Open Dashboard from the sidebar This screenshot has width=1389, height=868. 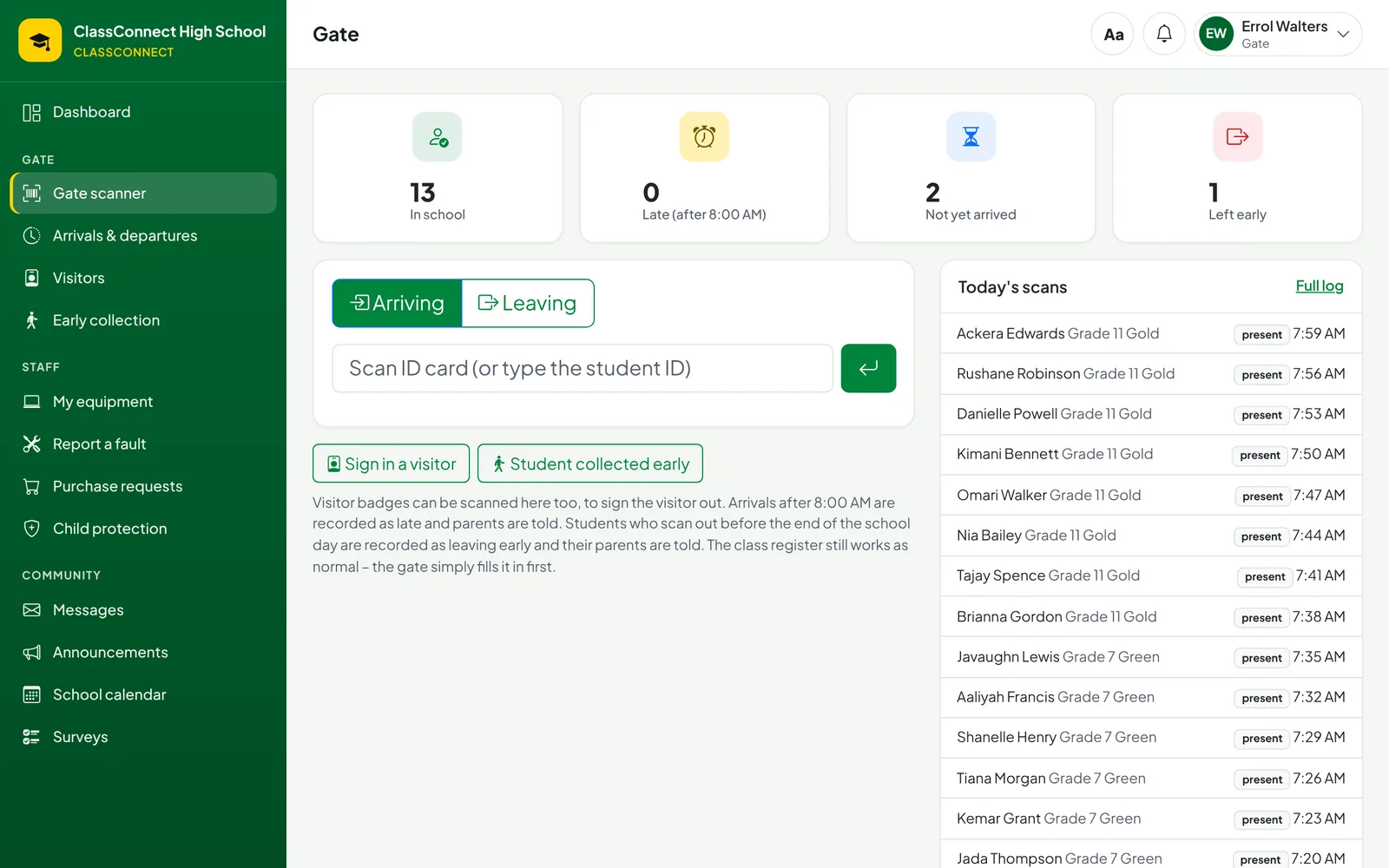tap(143, 112)
